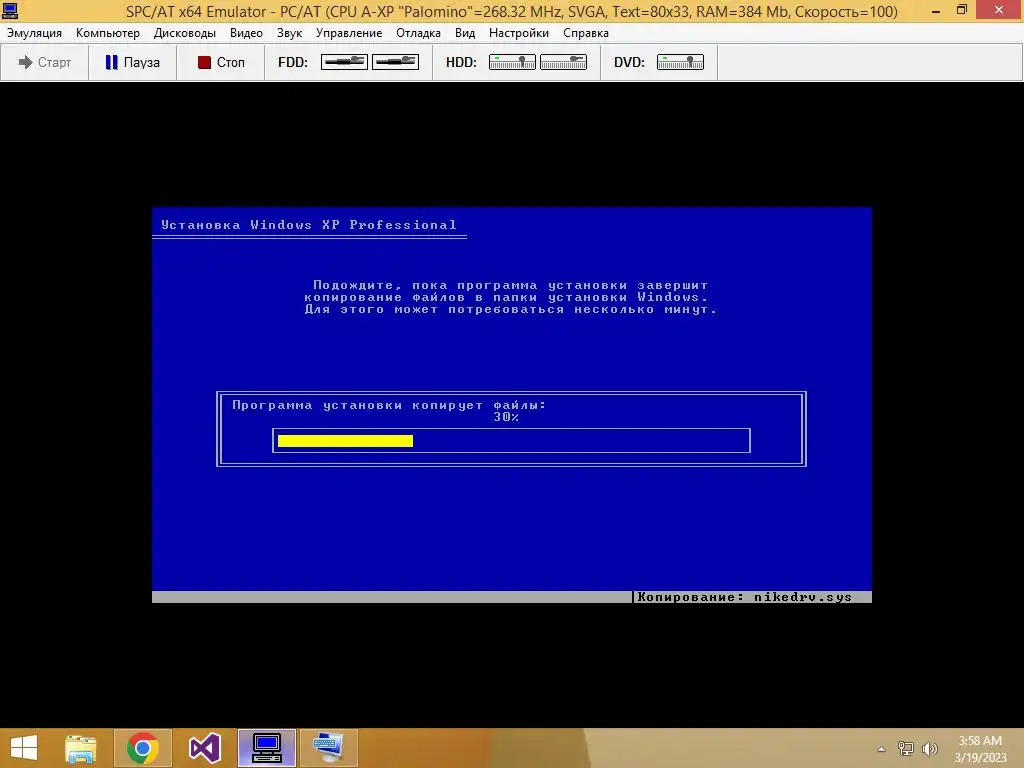This screenshot has height=768, width=1024.
Task: Minimize the emulator window
Action: 936,10
